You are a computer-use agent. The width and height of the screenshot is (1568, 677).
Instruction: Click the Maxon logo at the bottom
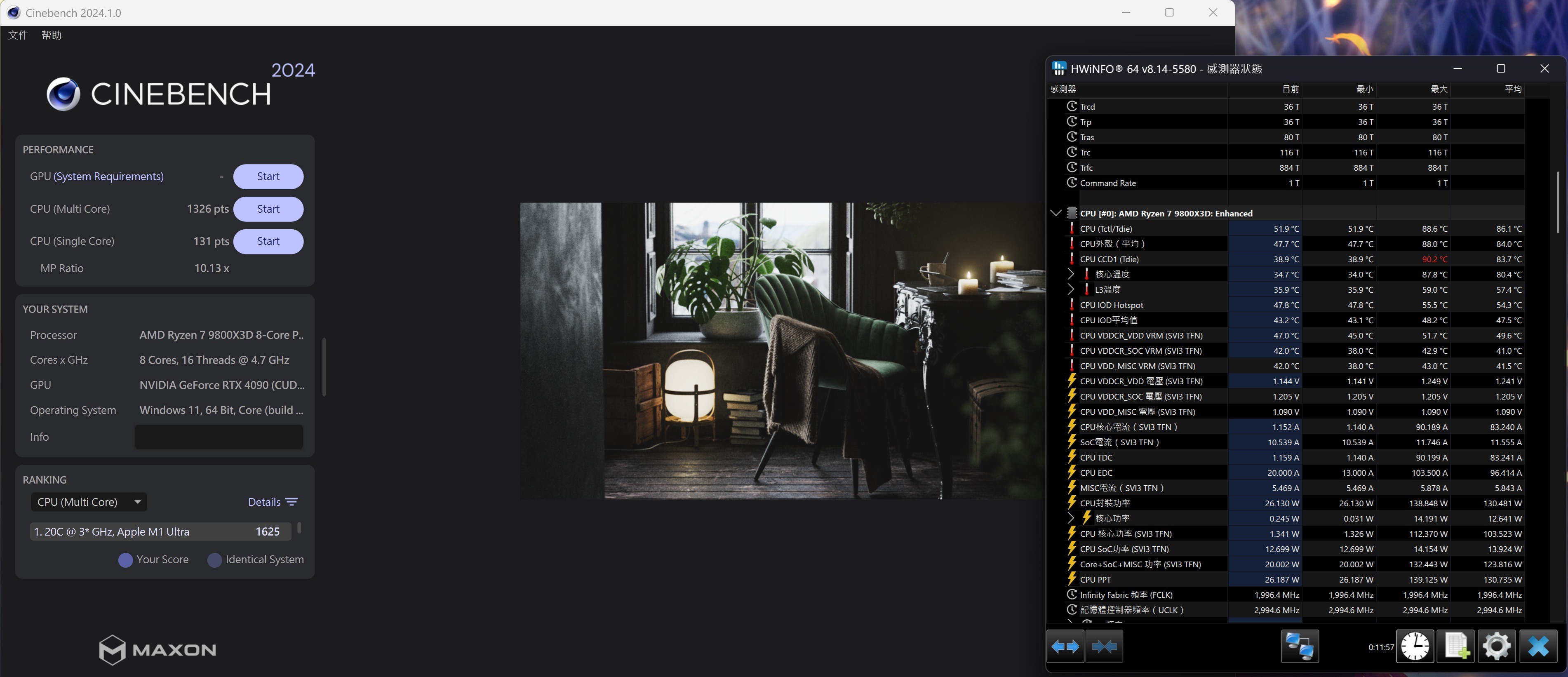pos(158,650)
